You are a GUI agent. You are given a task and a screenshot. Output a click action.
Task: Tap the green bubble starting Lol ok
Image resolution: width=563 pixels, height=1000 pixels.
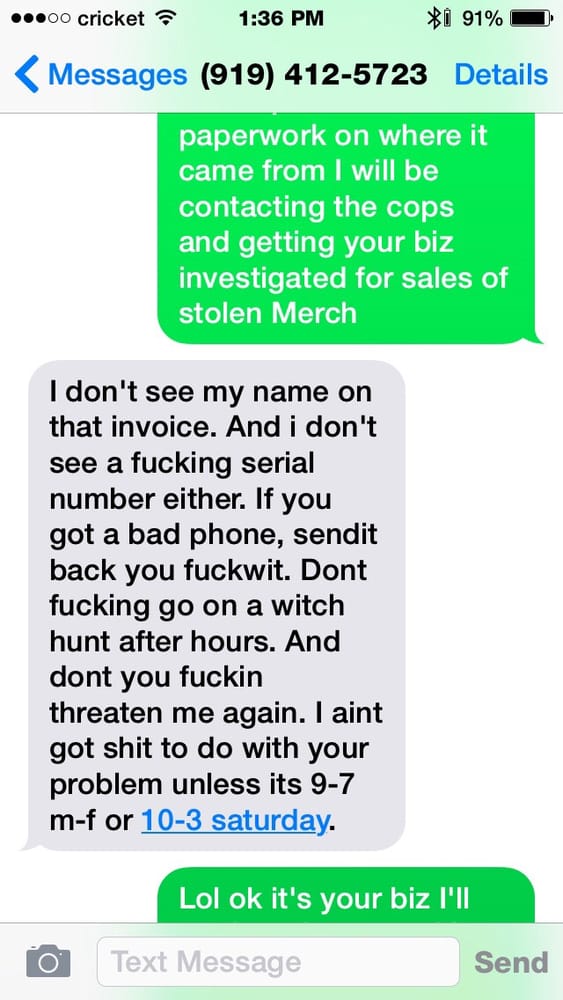[x=346, y=895]
